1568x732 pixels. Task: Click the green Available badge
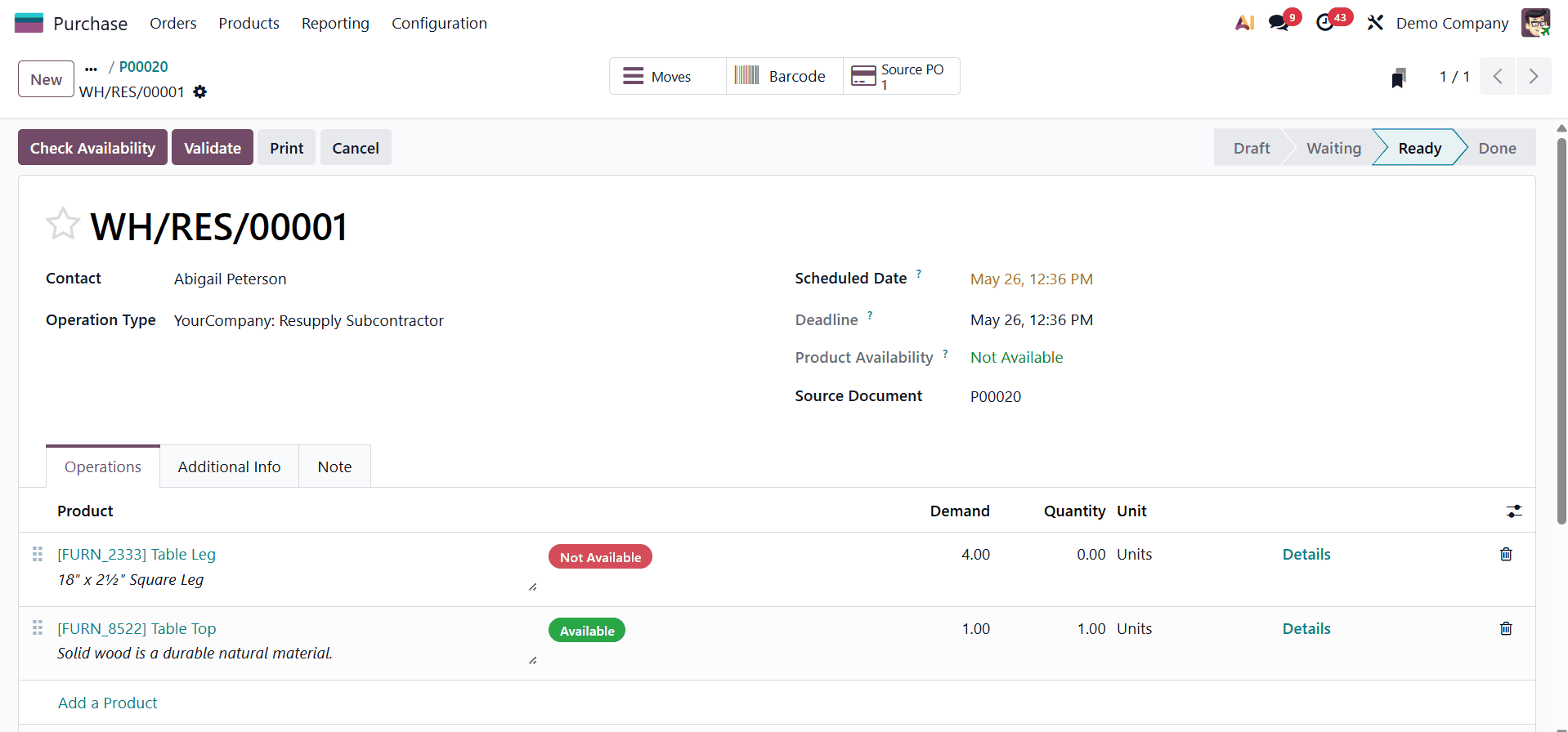[587, 630]
